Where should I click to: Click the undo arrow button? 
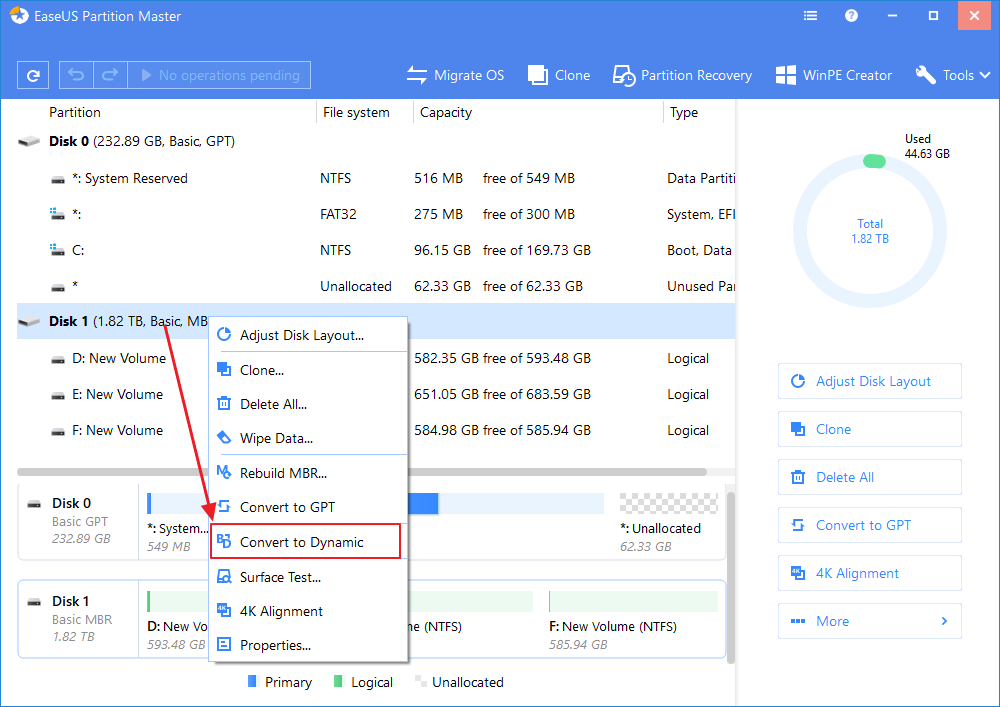point(77,75)
